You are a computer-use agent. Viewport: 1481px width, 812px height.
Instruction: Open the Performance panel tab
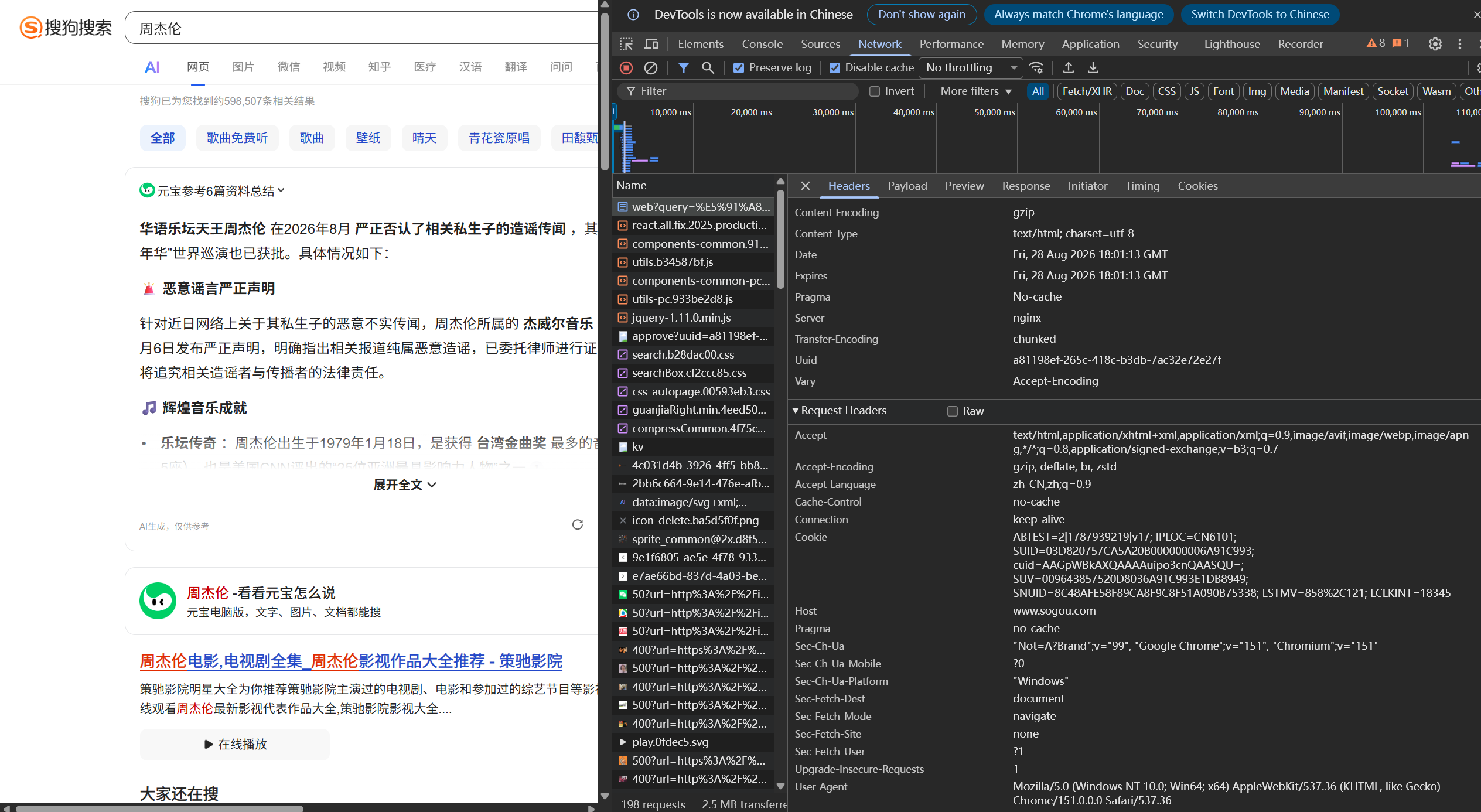pyautogui.click(x=951, y=44)
